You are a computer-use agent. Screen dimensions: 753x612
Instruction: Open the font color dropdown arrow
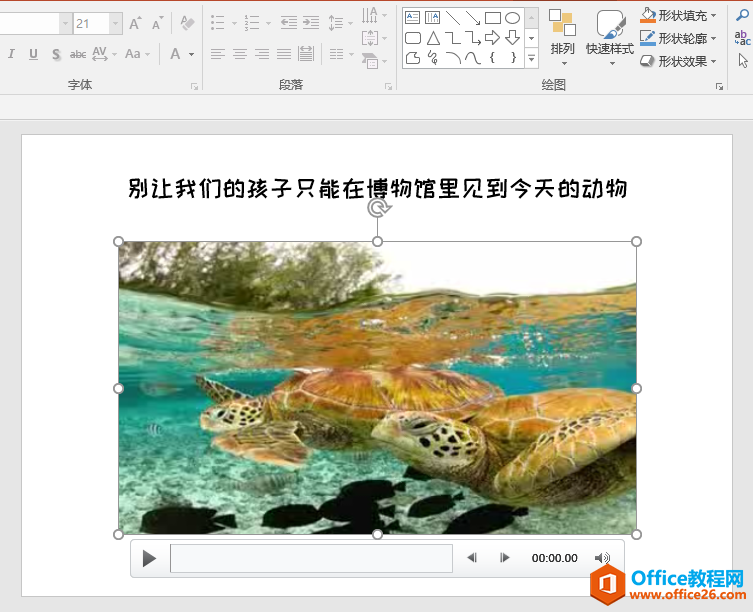pos(192,54)
